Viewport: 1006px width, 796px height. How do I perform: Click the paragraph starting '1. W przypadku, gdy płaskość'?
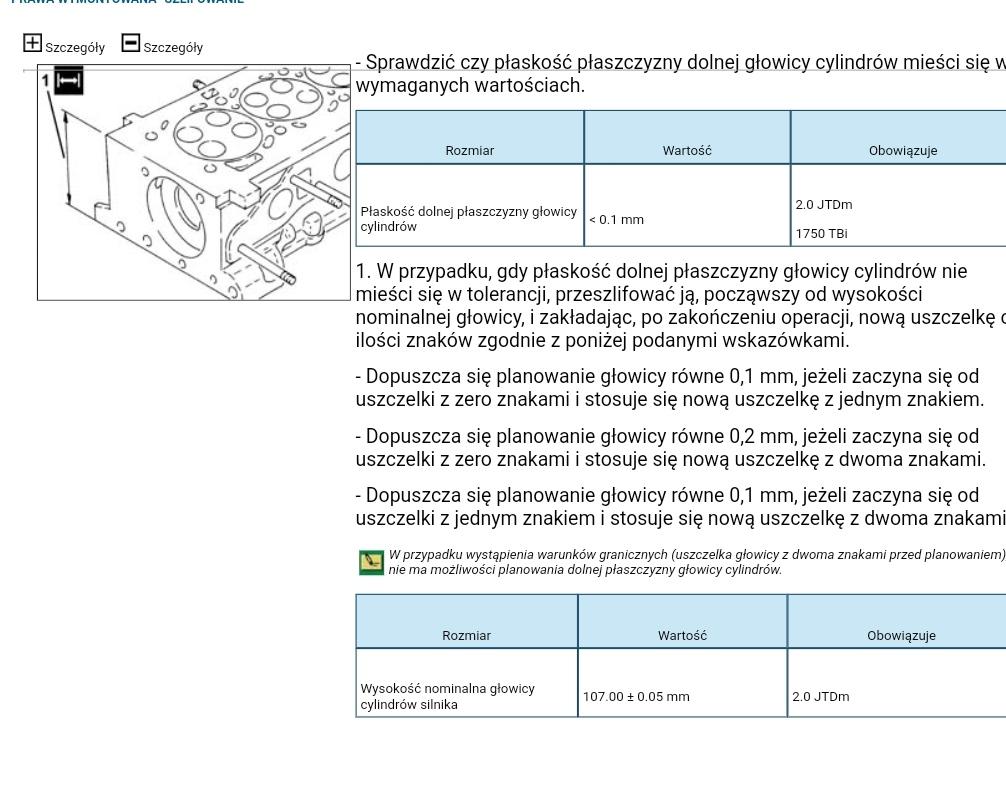click(681, 306)
